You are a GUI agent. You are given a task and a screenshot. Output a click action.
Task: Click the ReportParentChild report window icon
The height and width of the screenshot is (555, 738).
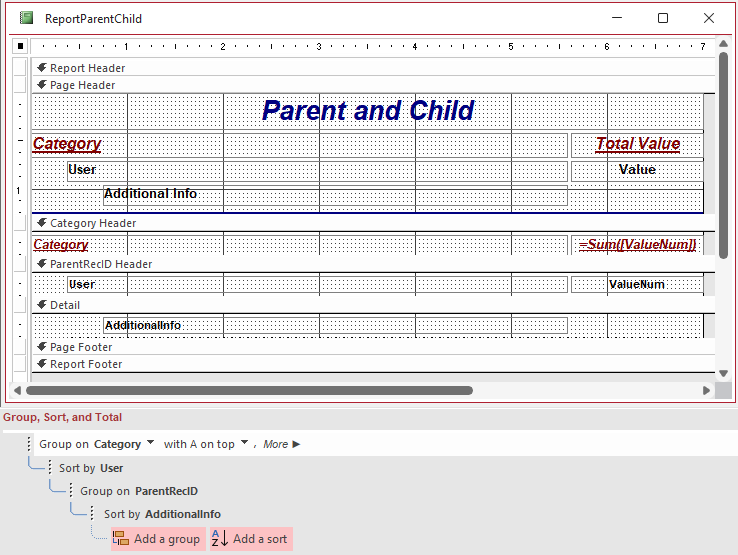click(x=26, y=18)
